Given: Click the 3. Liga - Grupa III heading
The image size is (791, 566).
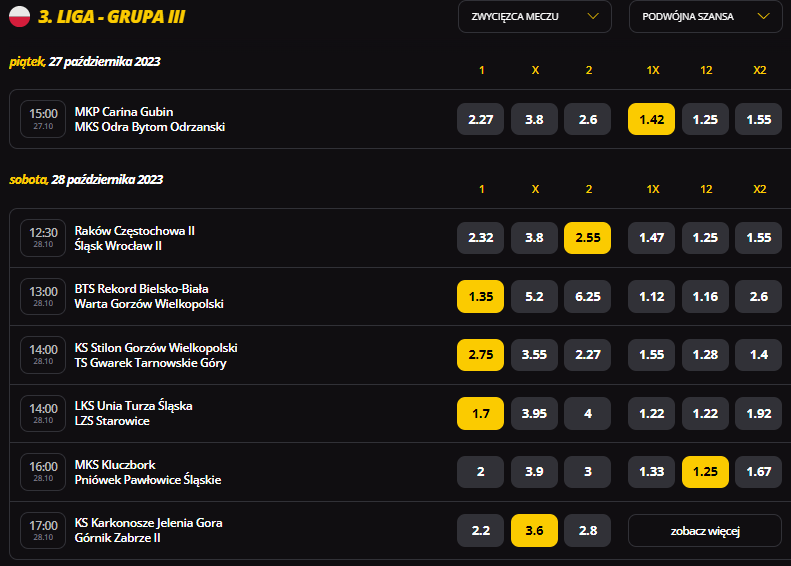Looking at the screenshot, I should pos(111,17).
